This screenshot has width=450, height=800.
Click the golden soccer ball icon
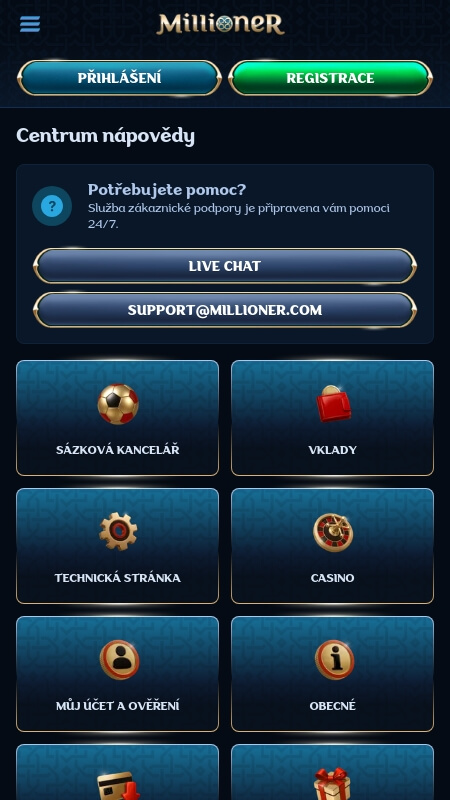(118, 404)
